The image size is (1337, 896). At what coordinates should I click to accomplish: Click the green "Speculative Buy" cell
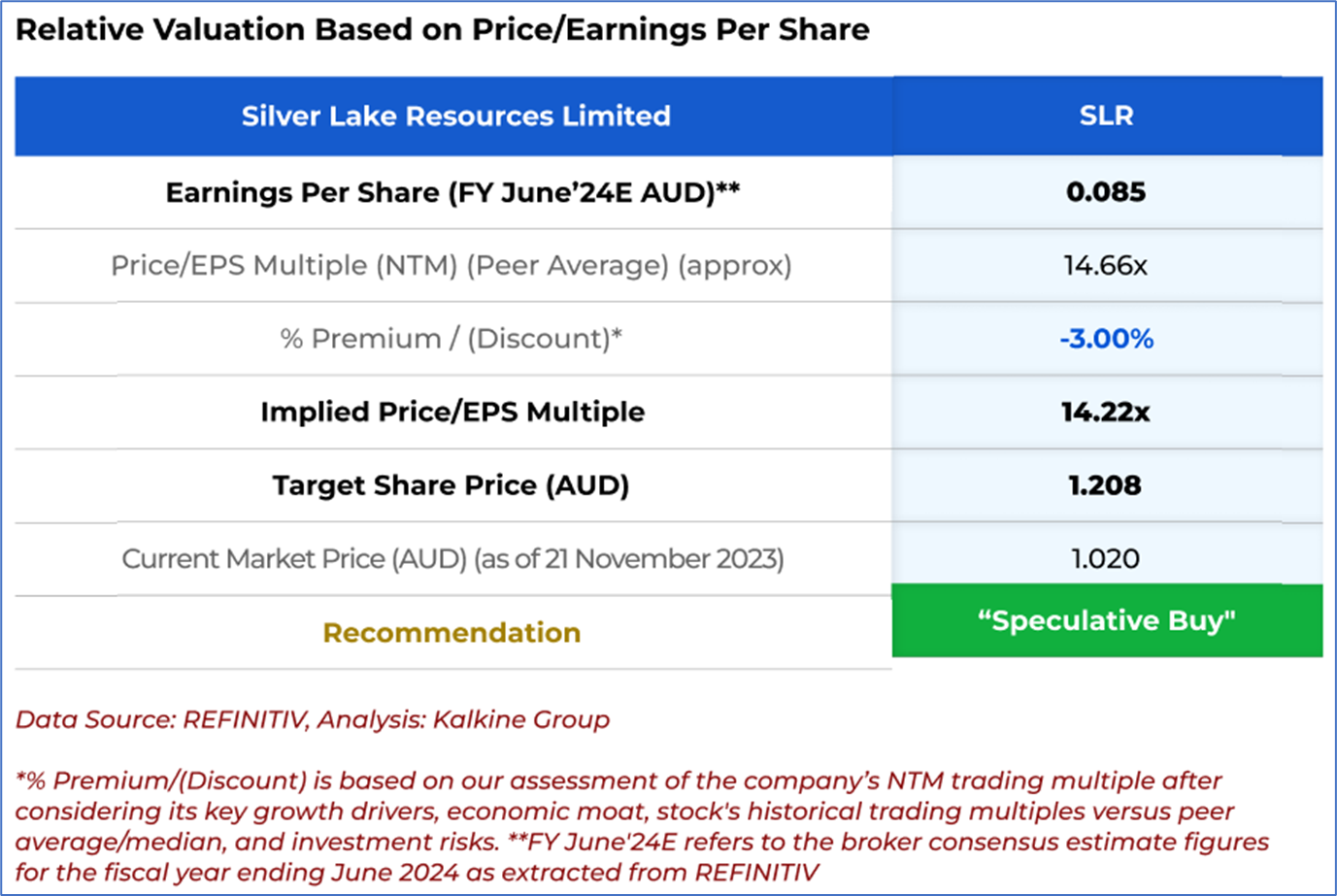1107,621
